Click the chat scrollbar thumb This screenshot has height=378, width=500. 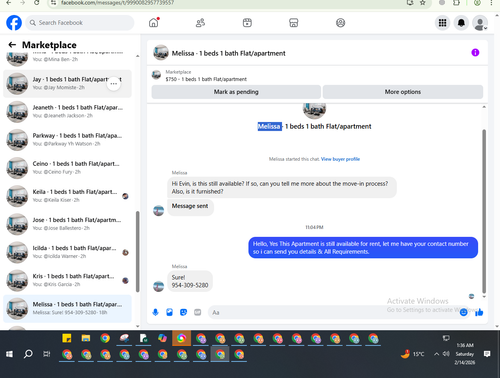(x=484, y=211)
